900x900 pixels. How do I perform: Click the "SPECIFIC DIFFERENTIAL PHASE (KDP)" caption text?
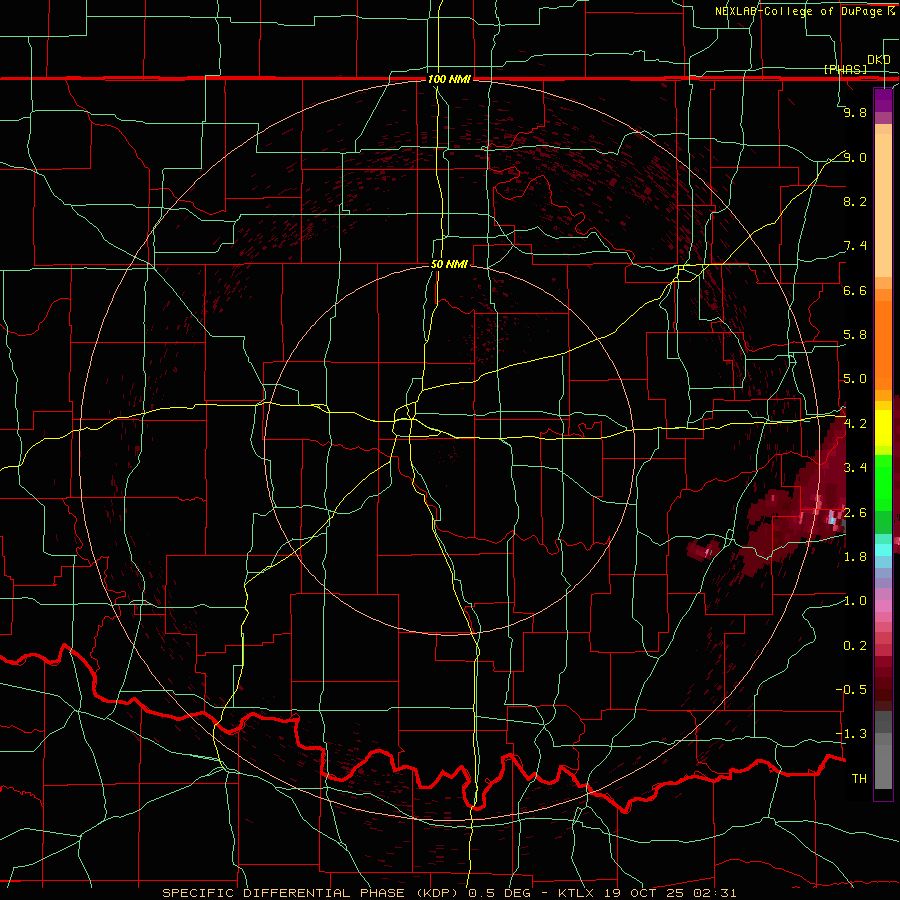[x=308, y=893]
